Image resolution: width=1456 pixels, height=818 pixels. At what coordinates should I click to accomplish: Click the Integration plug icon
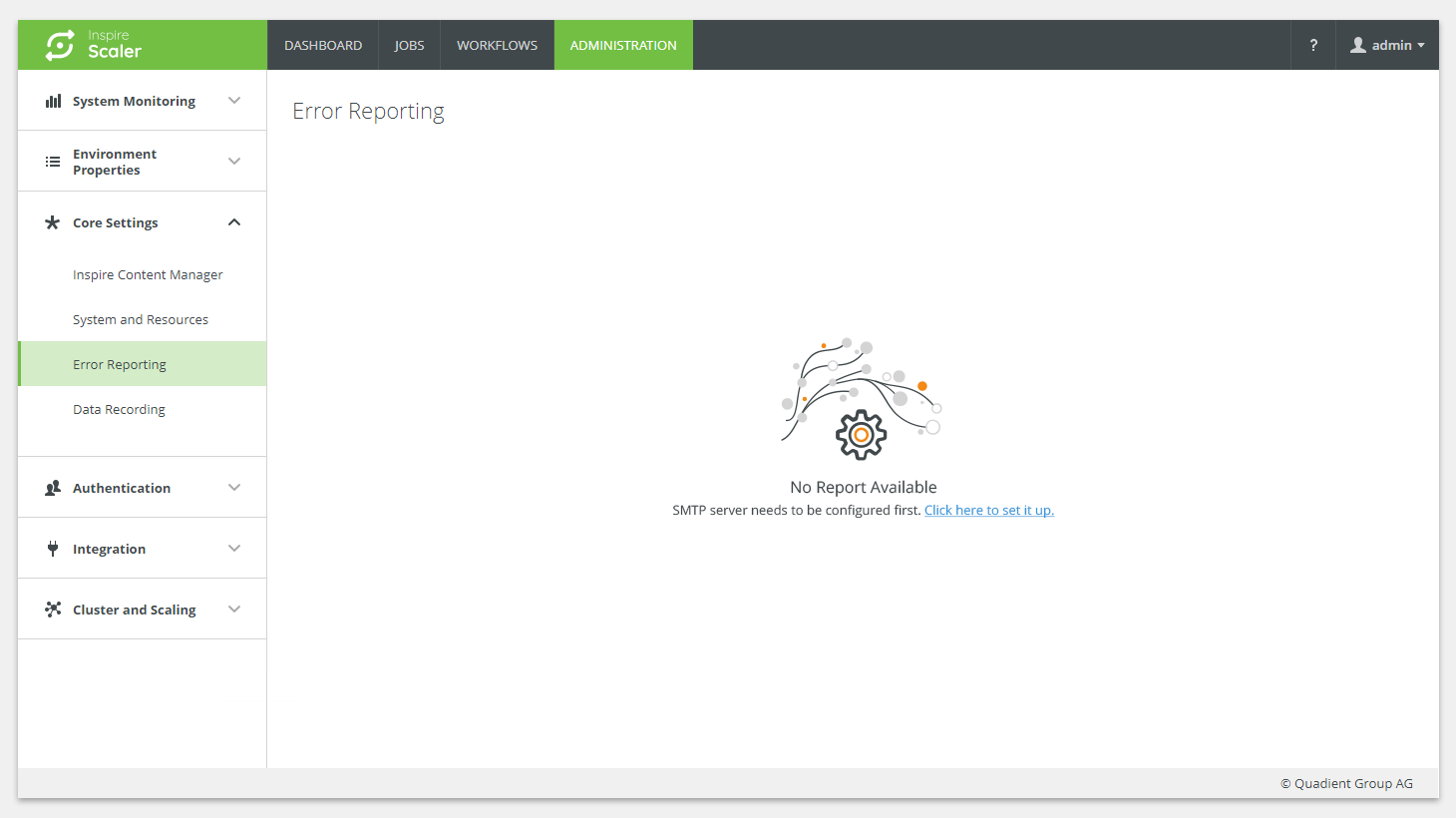[53, 549]
